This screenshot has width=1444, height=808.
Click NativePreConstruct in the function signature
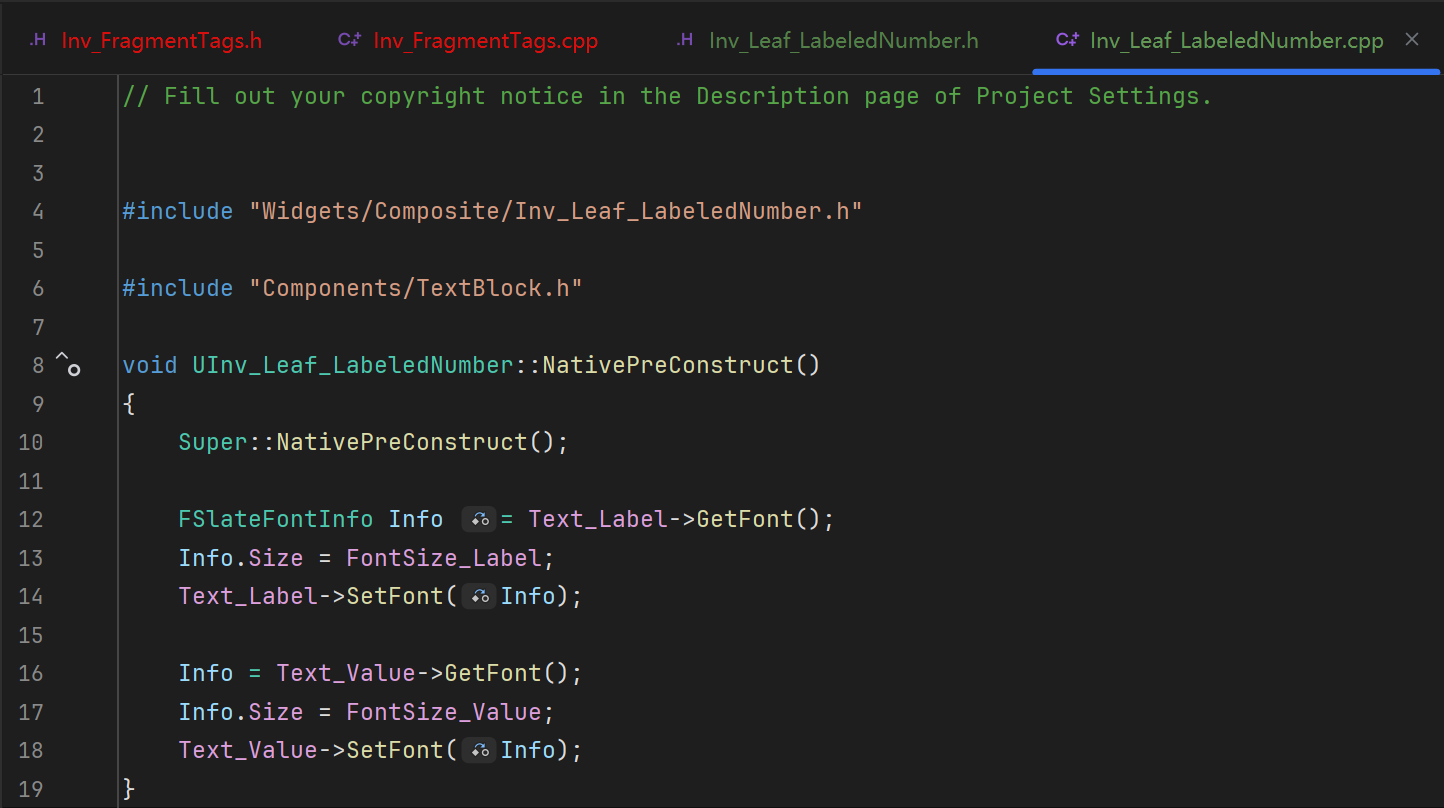coord(668,365)
